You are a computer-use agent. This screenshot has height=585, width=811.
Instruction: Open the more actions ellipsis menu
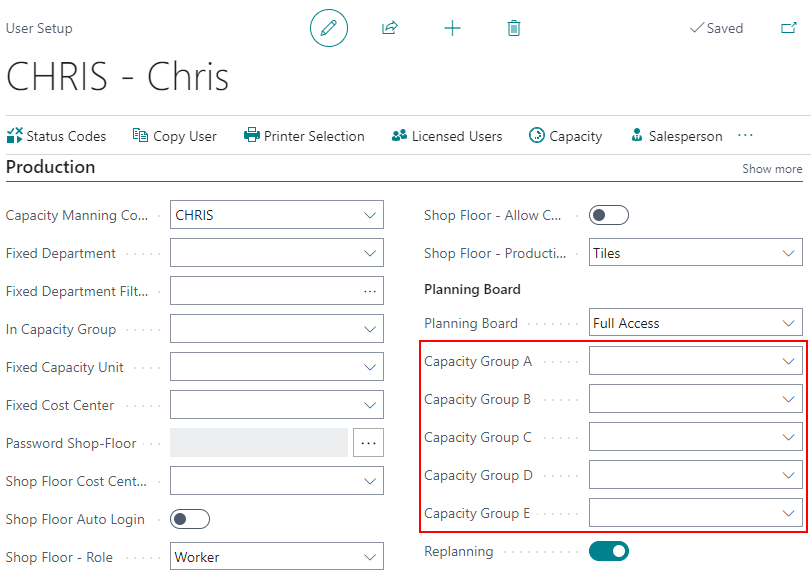(x=744, y=135)
